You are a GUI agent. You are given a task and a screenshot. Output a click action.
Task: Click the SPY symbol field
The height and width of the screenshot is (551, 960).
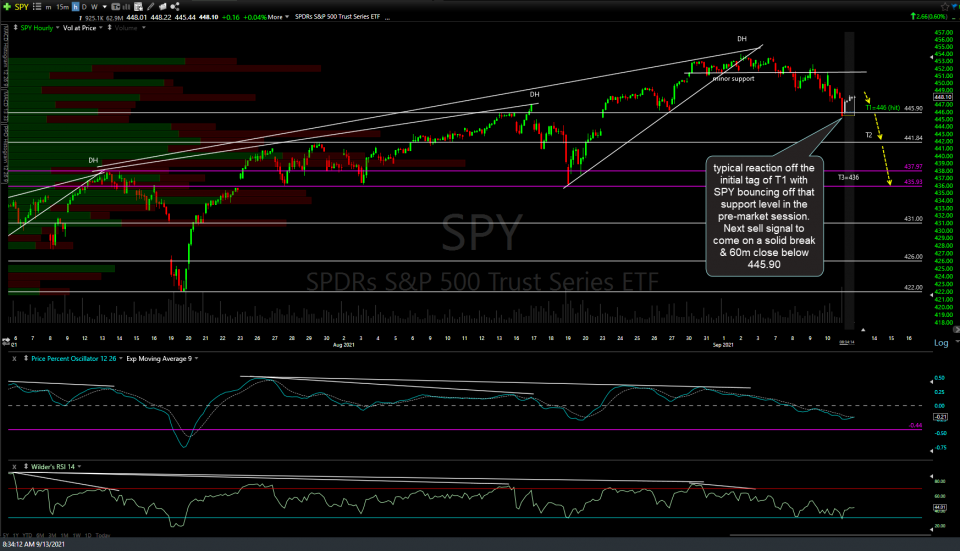pyautogui.click(x=22, y=7)
